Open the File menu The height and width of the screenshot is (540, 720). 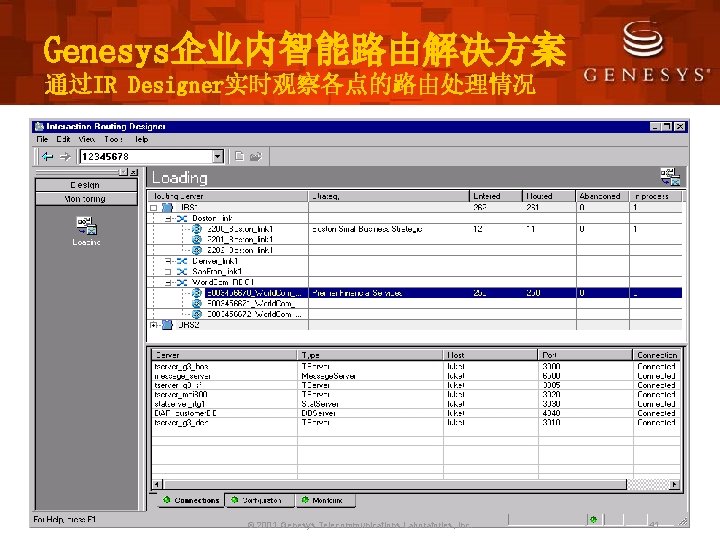[42, 139]
